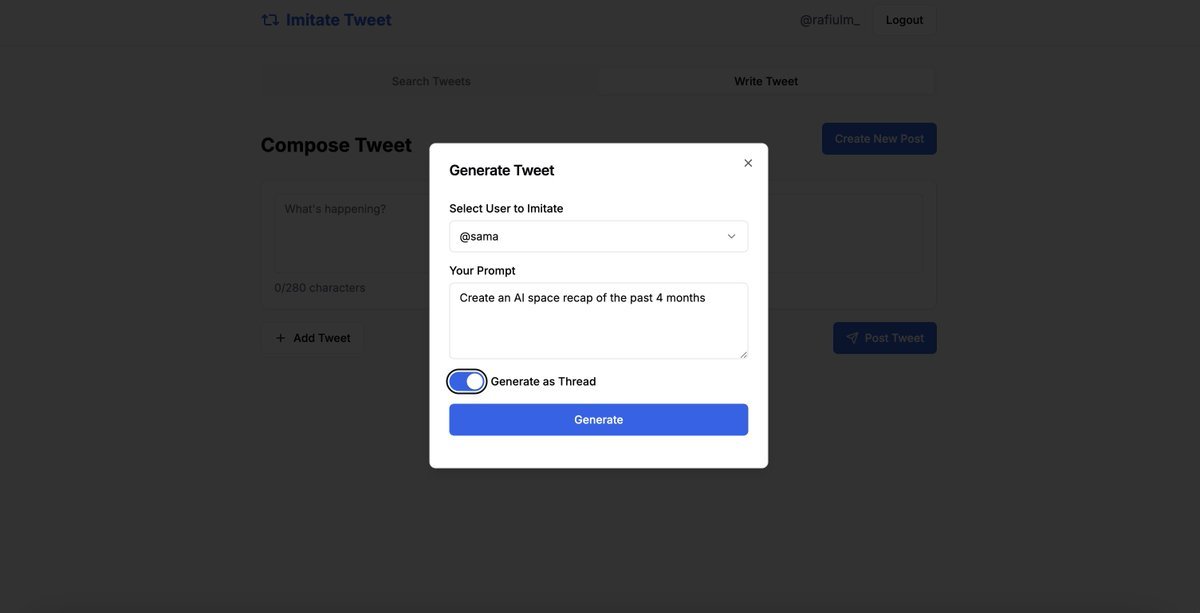Click the retweet logo icon
Screen dimensions: 1200x613
tap(270, 20)
